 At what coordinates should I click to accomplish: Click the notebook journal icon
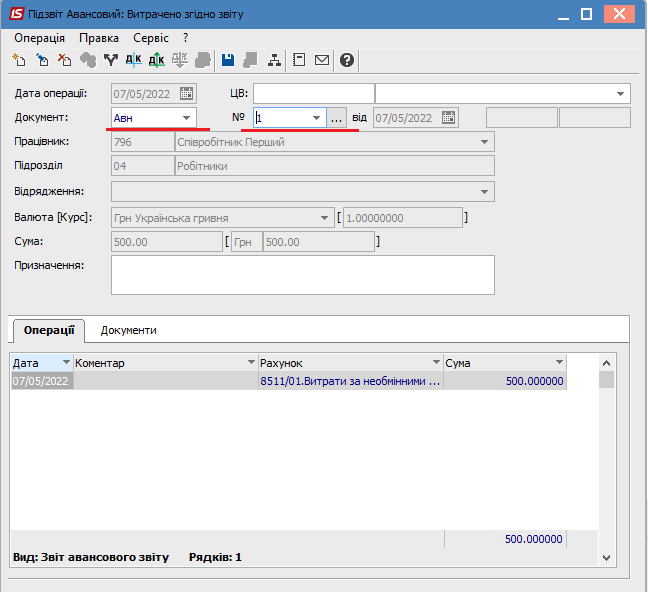[299, 60]
